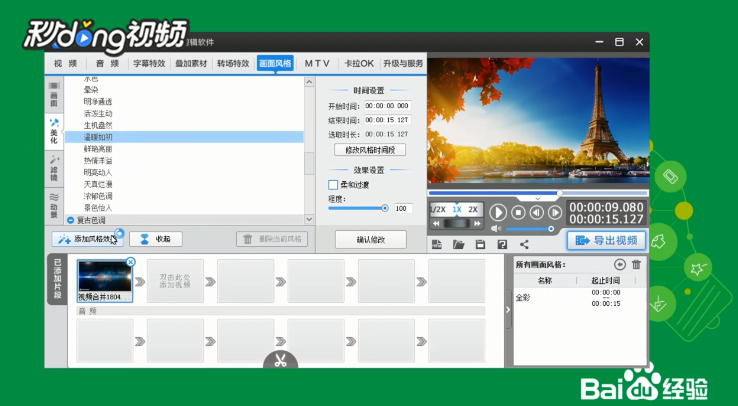The width and height of the screenshot is (738, 406).
Task: Click 删除当前风格 button
Action: [272, 239]
